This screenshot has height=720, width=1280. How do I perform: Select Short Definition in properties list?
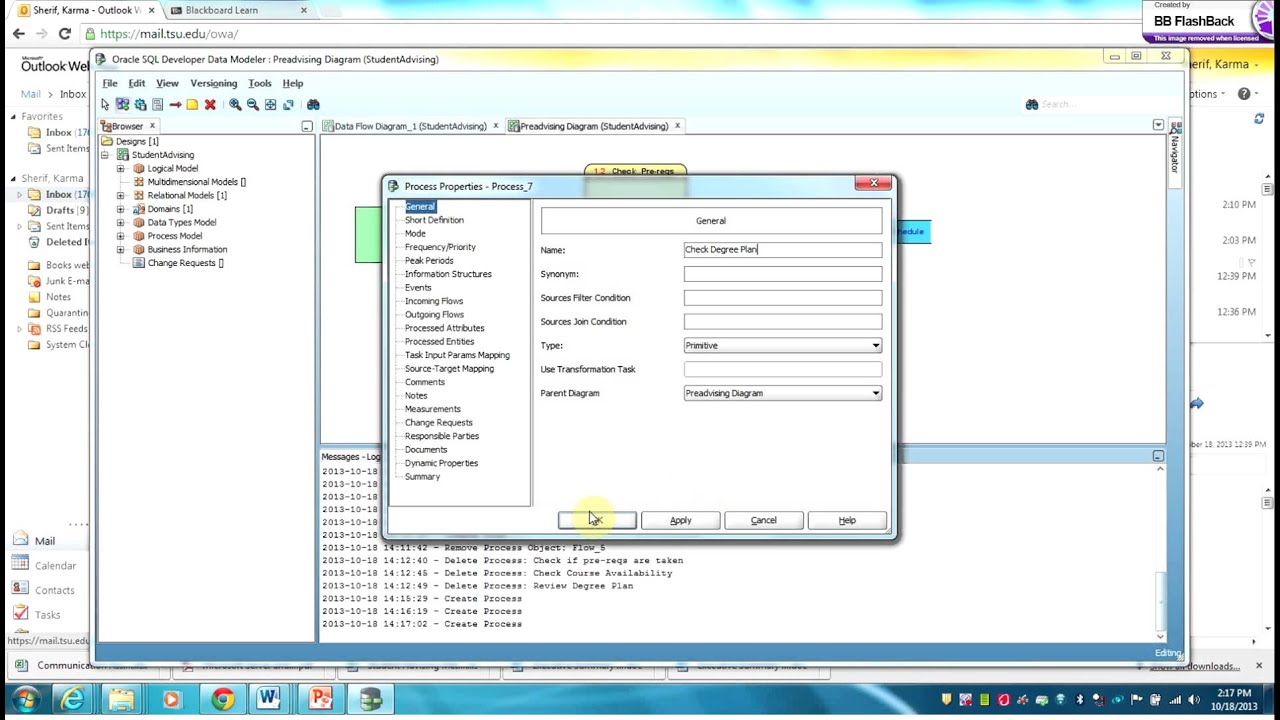click(434, 220)
